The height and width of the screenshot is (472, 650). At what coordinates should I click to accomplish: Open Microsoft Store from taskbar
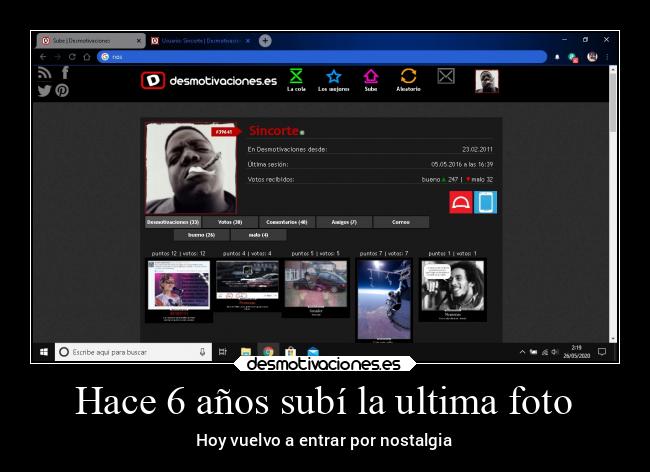[291, 352]
